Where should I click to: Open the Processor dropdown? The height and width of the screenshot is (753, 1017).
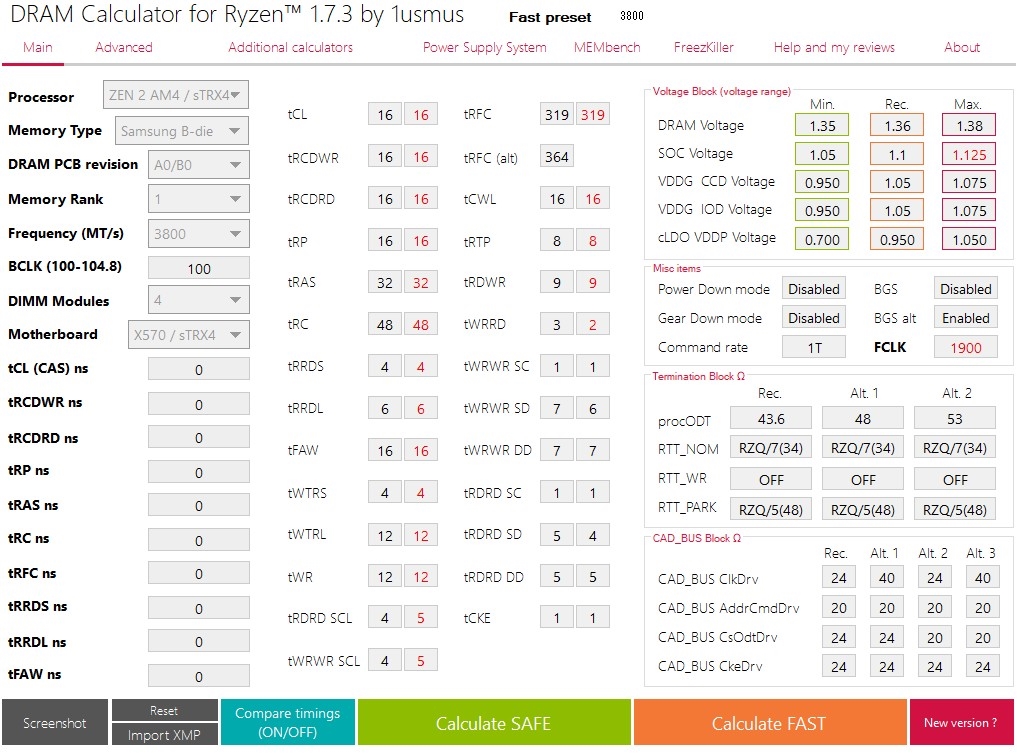pyautogui.click(x=176, y=95)
